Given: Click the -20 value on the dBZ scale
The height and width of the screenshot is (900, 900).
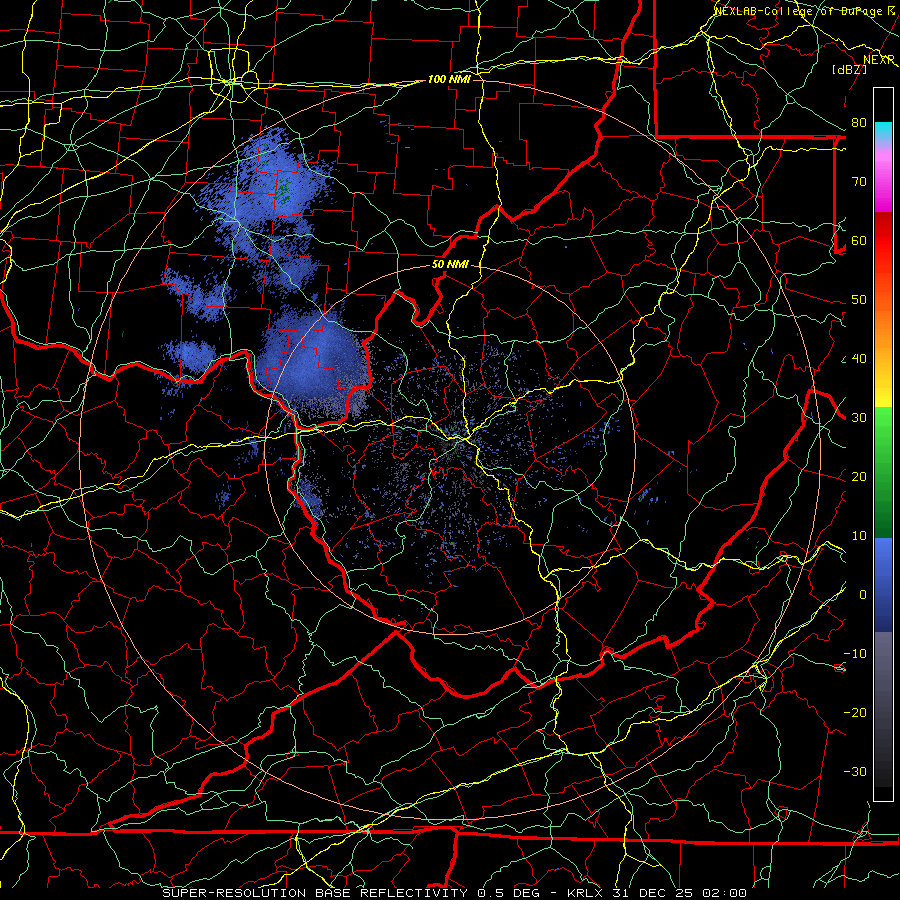Looking at the screenshot, I should tap(855, 712).
